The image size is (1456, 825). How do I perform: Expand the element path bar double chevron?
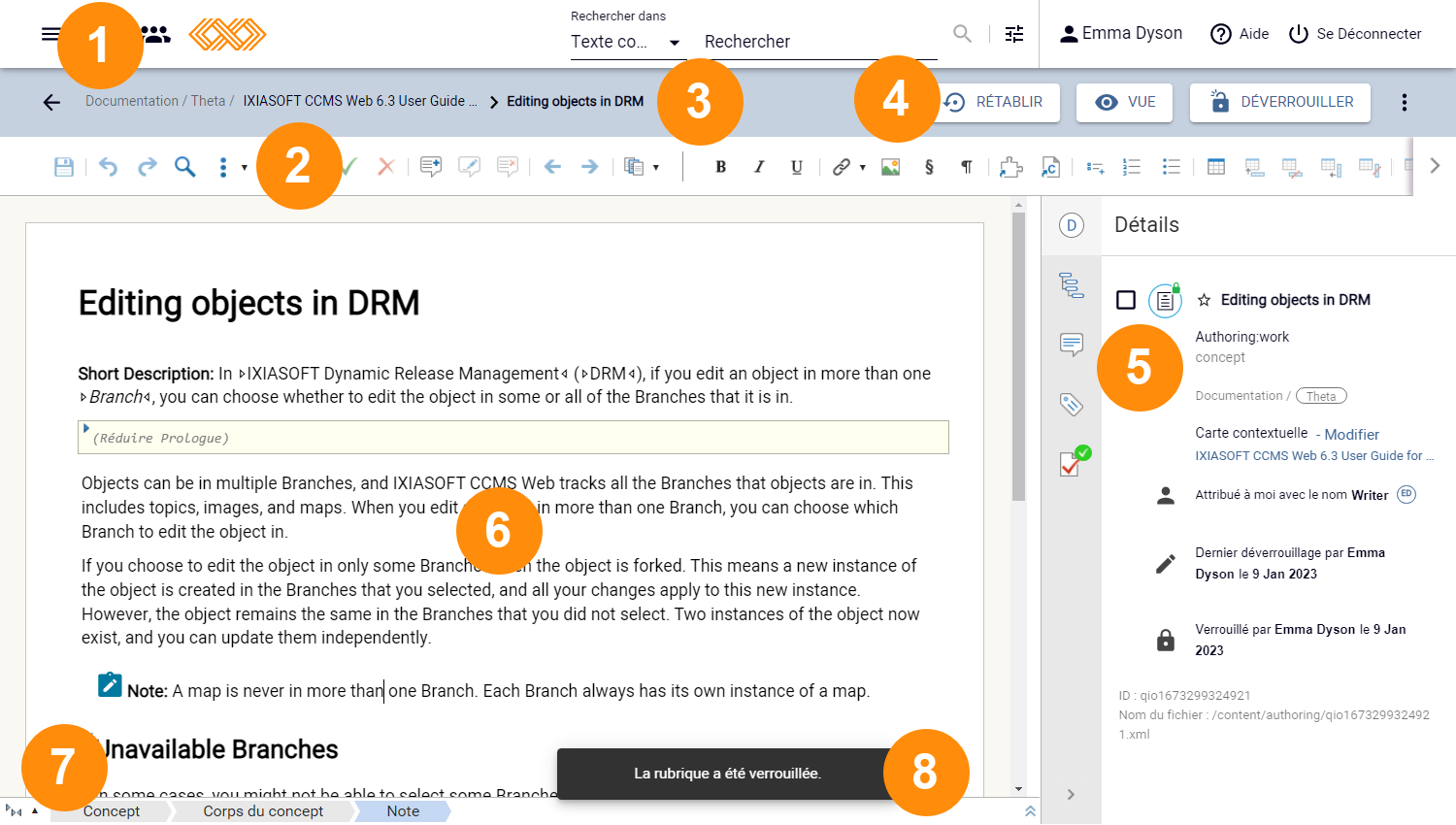[x=1030, y=811]
